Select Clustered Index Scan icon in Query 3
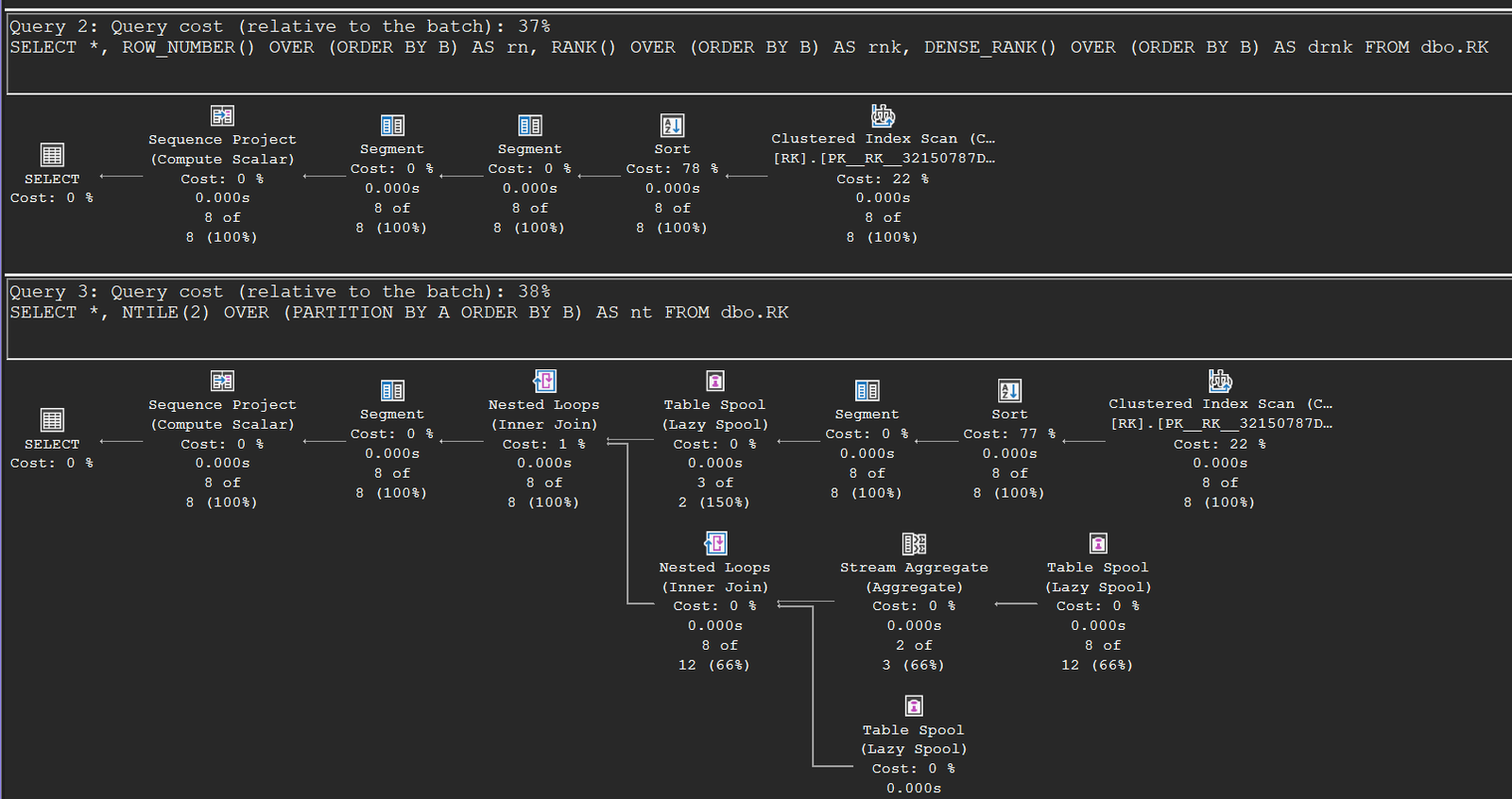This screenshot has width=1512, height=799. (x=1220, y=381)
